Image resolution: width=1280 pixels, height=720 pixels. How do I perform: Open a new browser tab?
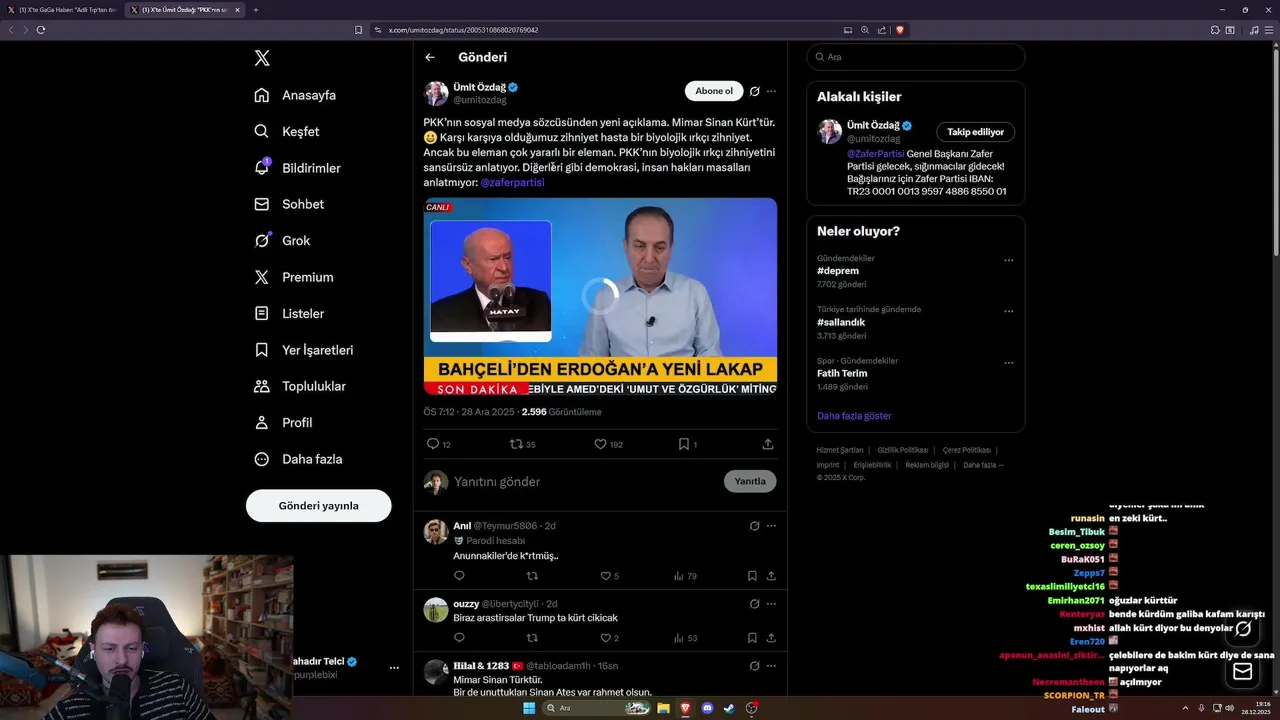pyautogui.click(x=255, y=10)
